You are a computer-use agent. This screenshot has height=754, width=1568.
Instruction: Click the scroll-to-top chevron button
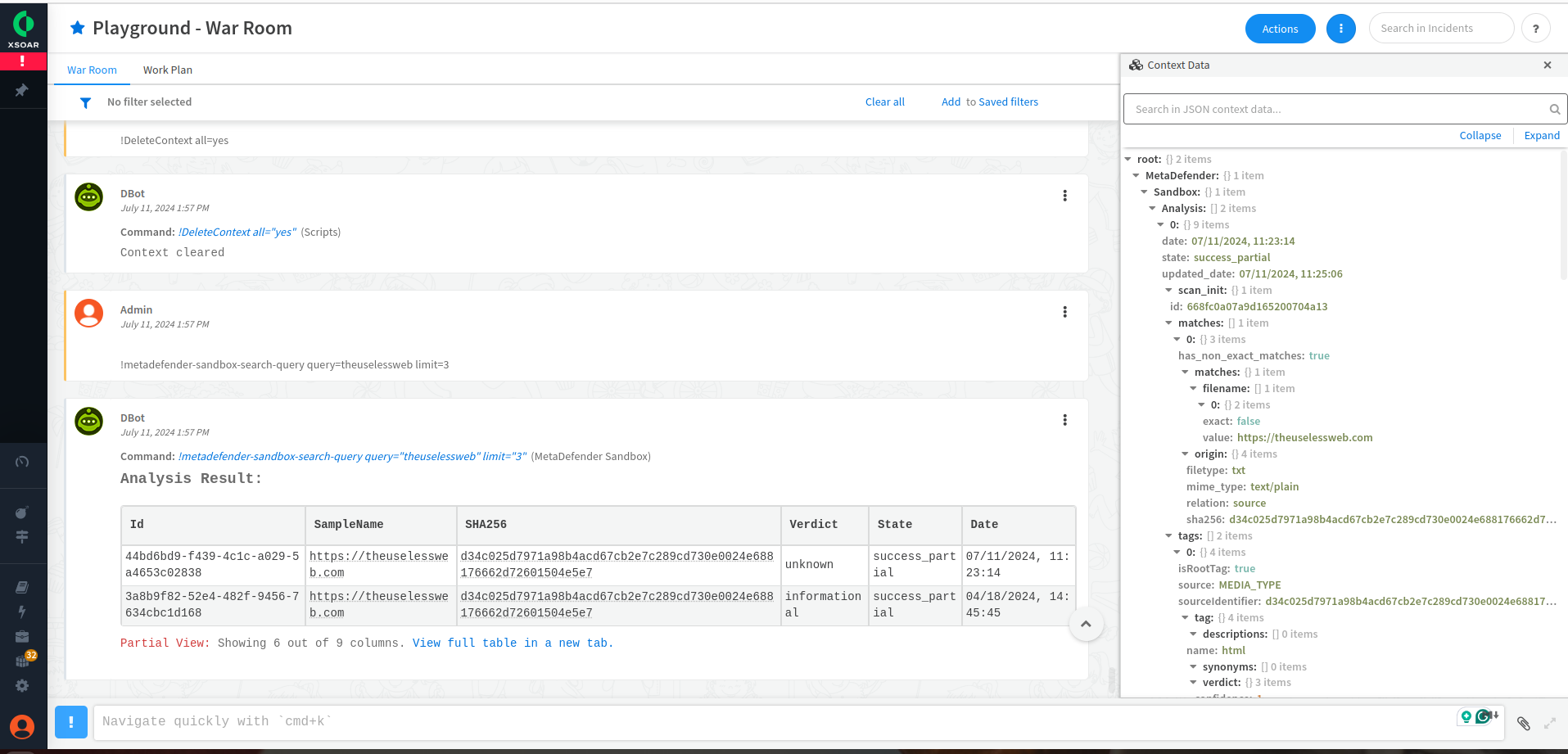click(1086, 624)
